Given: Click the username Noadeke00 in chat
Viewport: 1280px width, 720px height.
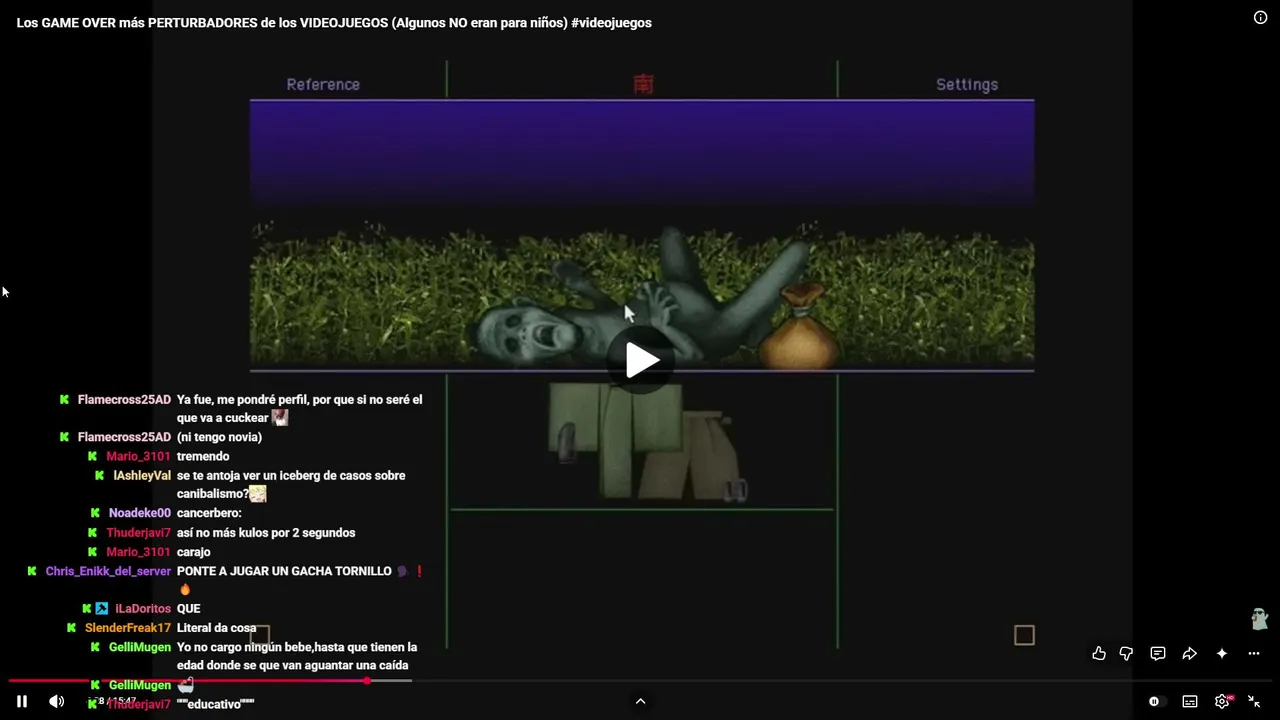Looking at the screenshot, I should click(140, 514).
